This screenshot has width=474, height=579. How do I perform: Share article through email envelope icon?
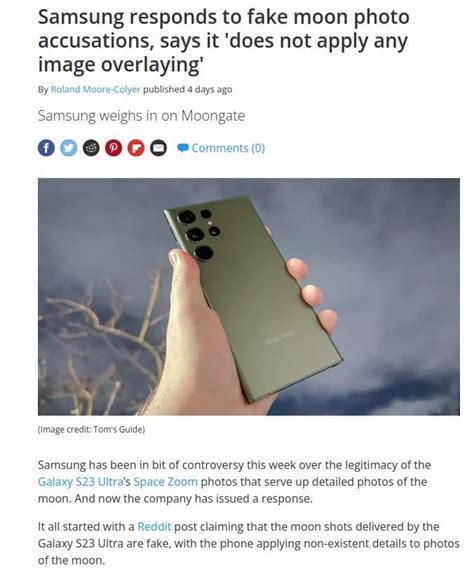[159, 148]
